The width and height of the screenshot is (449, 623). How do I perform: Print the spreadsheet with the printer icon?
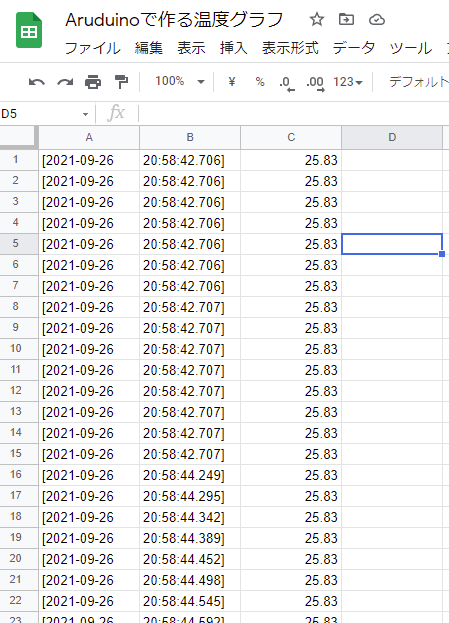click(93, 82)
